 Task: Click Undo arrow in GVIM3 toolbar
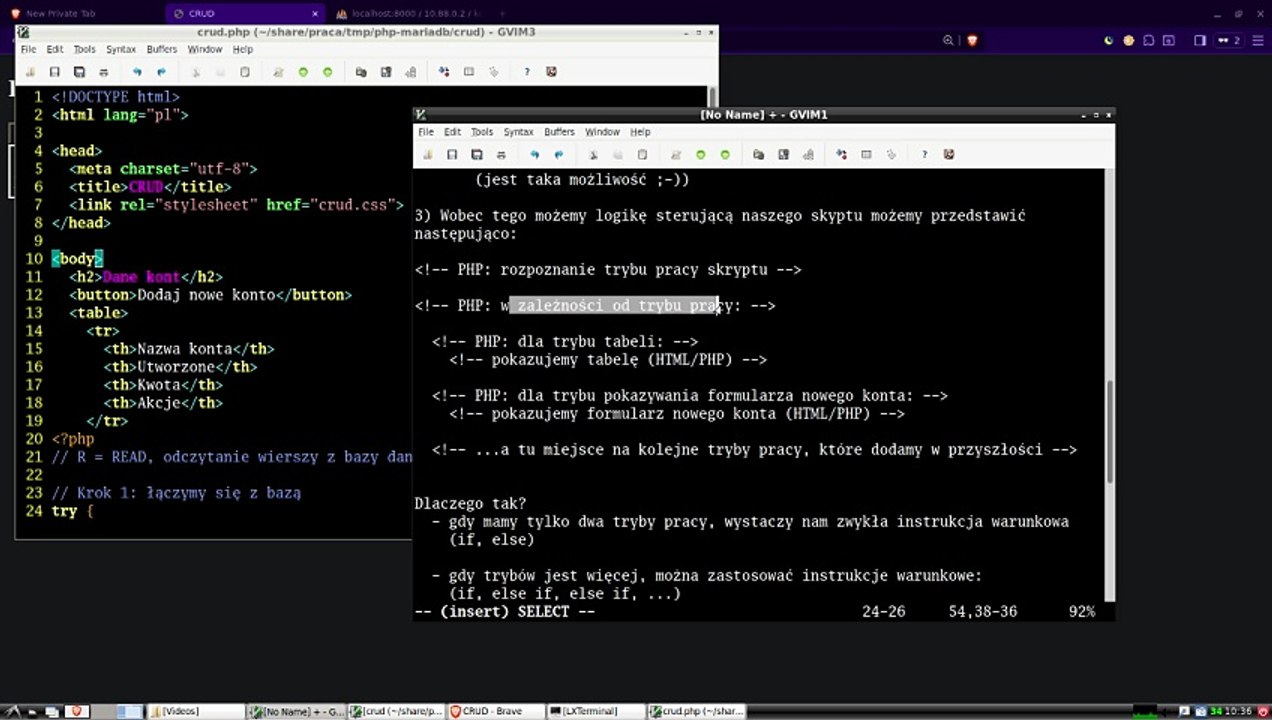click(137, 72)
